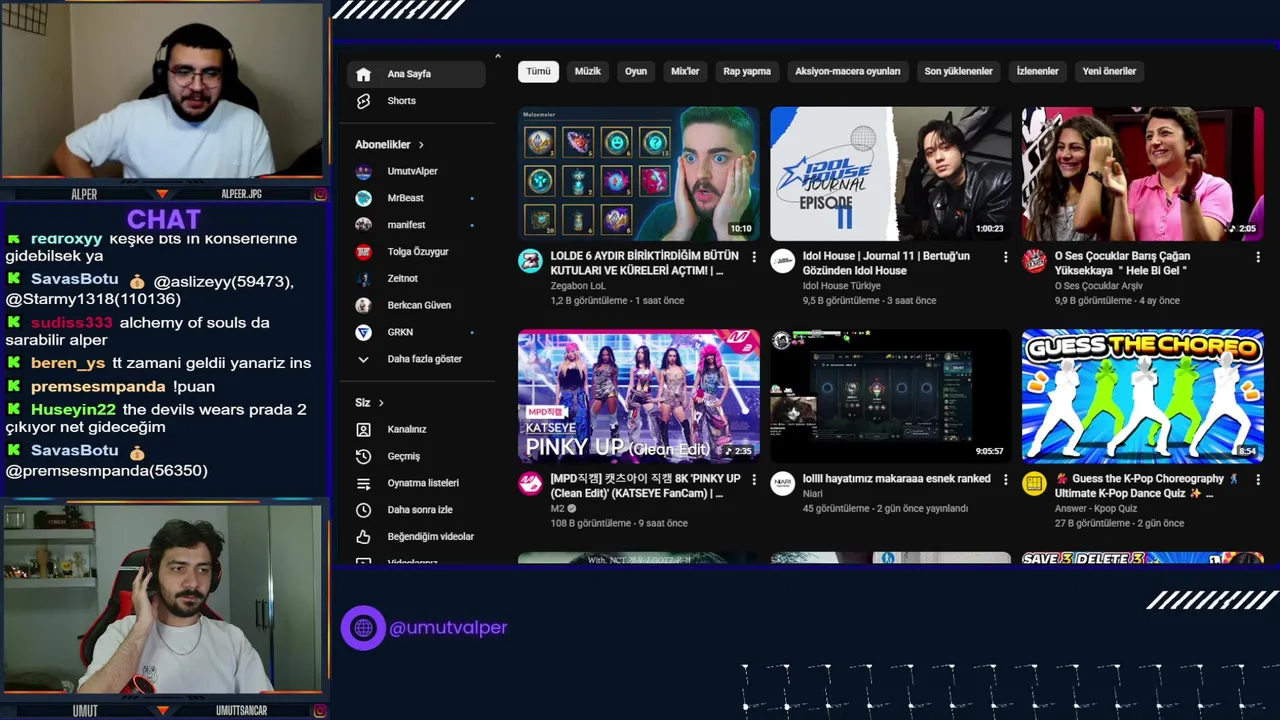Open the LOLDE loot boxes video thumbnail
This screenshot has width=1280, height=720.
(638, 174)
